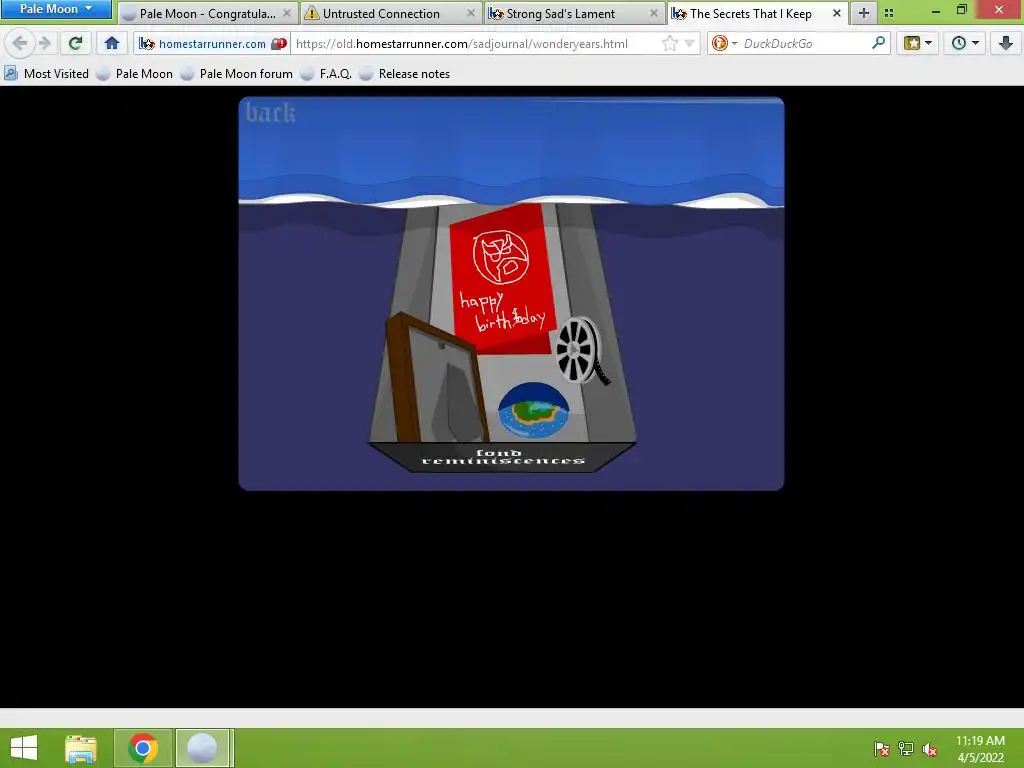The width and height of the screenshot is (1024, 768).
Task: Open the network status tray icon
Action: click(x=906, y=749)
